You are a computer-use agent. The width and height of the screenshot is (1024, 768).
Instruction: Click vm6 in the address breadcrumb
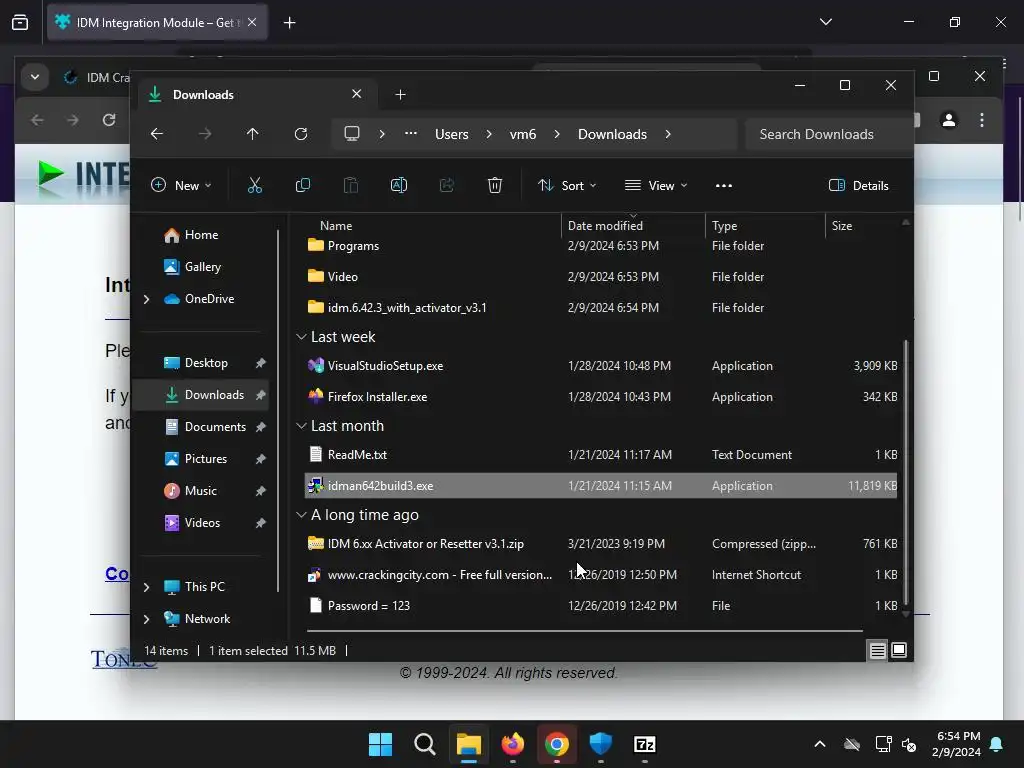pos(522,134)
